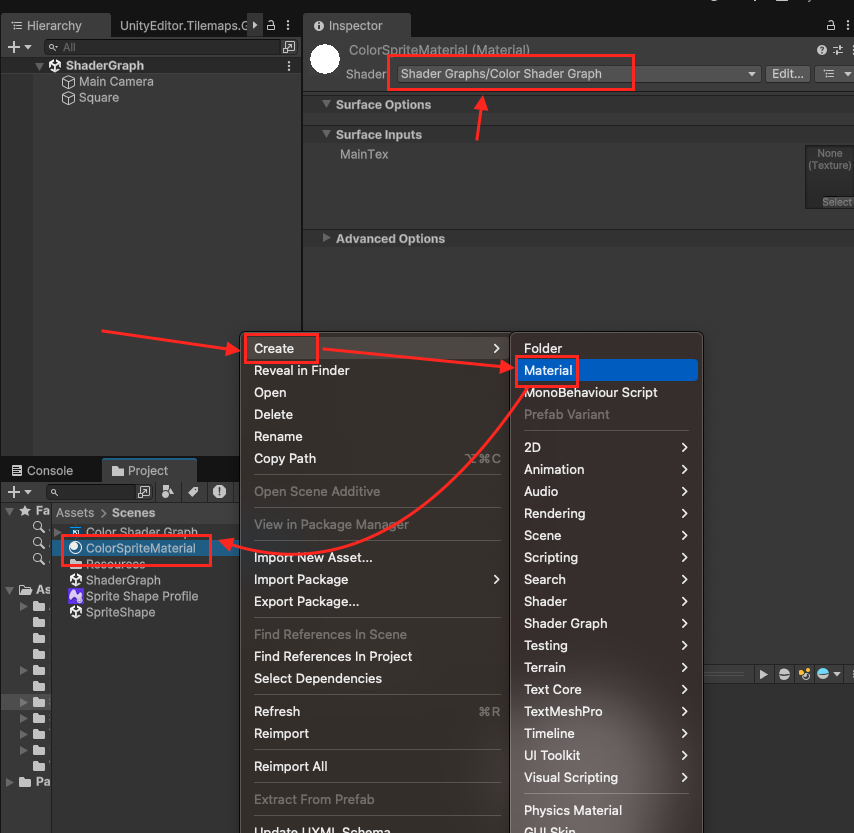Screen dimensions: 854x833
Task: Collapse the Surface Inputs section
Action: tap(326, 134)
